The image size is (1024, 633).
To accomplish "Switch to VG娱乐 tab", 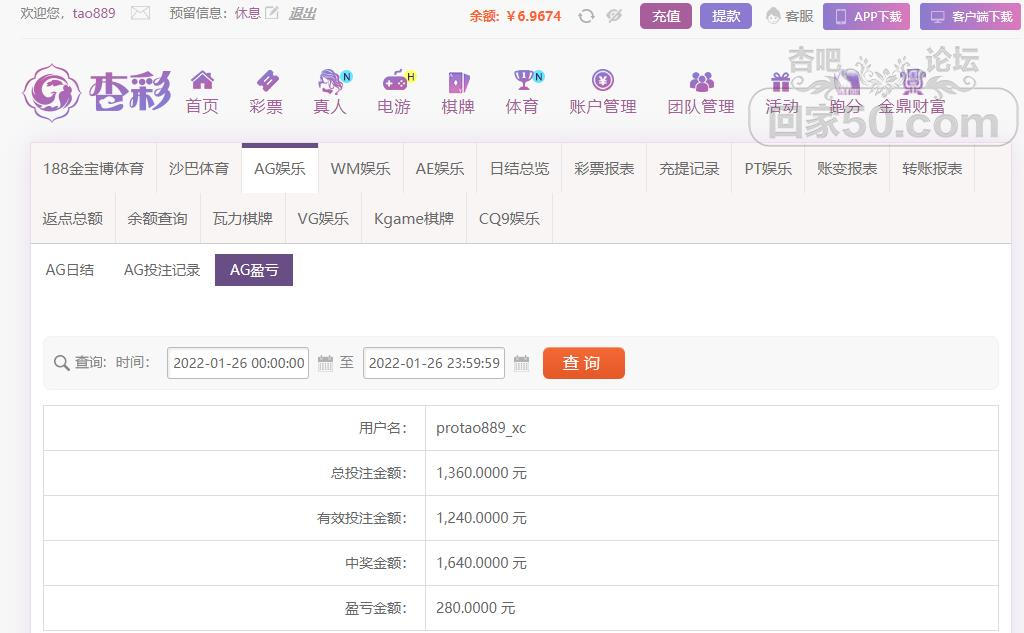I will click(323, 218).
